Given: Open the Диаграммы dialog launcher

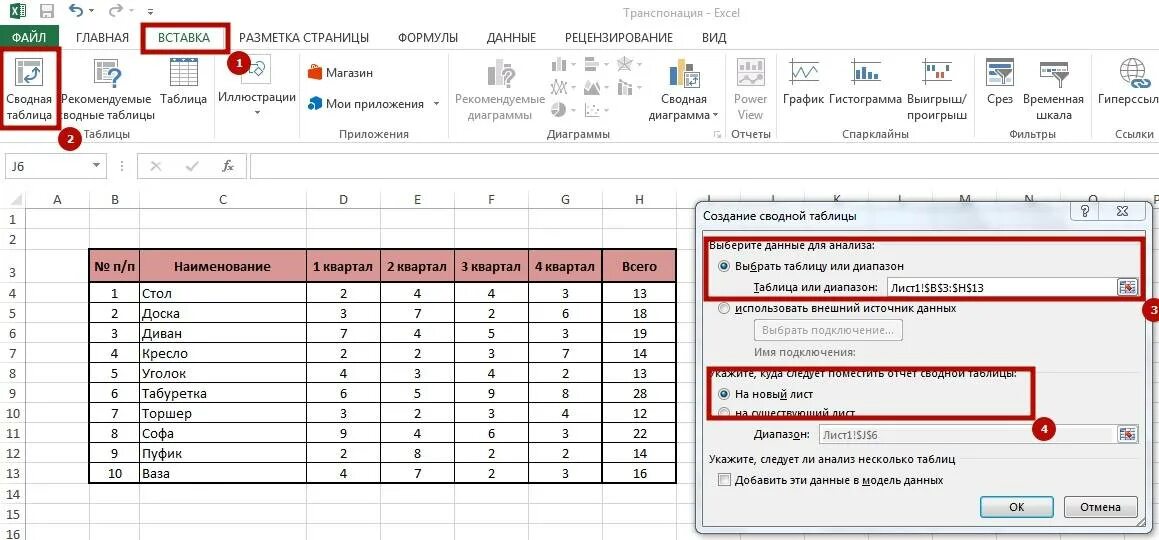Looking at the screenshot, I should click(716, 134).
